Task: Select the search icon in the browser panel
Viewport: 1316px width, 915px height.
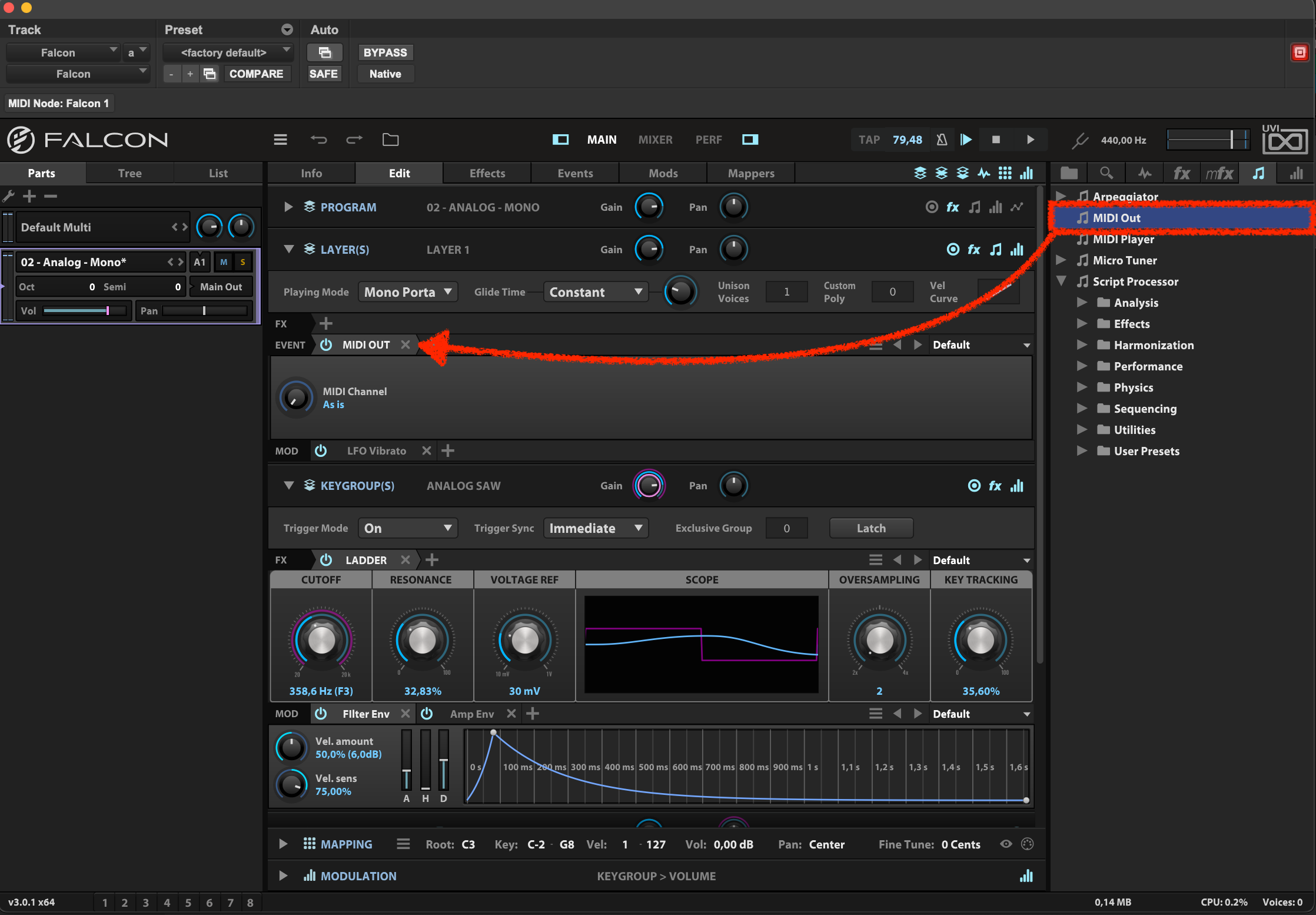Action: [x=1106, y=173]
